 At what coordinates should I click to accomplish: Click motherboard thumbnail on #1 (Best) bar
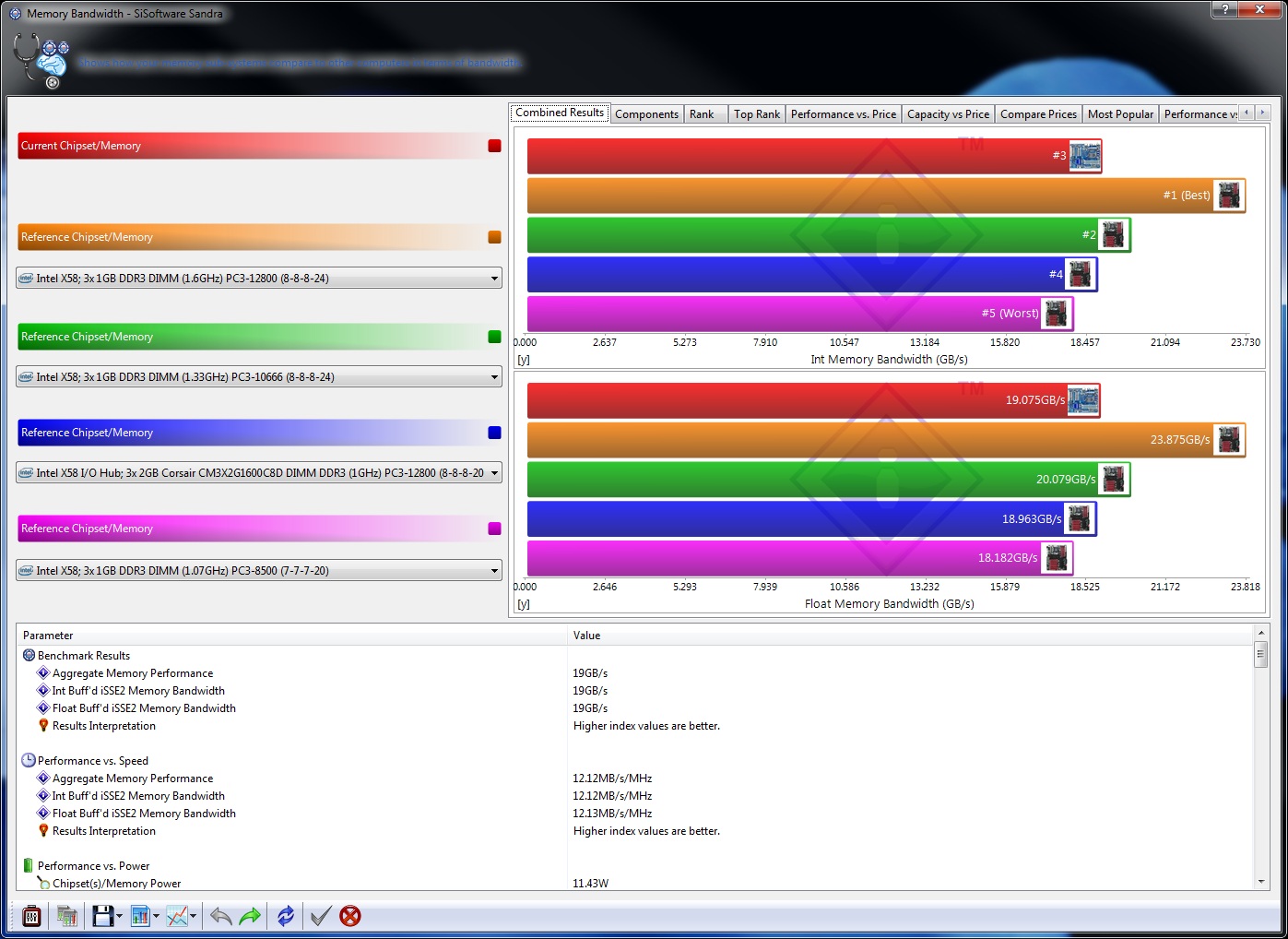click(x=1229, y=196)
